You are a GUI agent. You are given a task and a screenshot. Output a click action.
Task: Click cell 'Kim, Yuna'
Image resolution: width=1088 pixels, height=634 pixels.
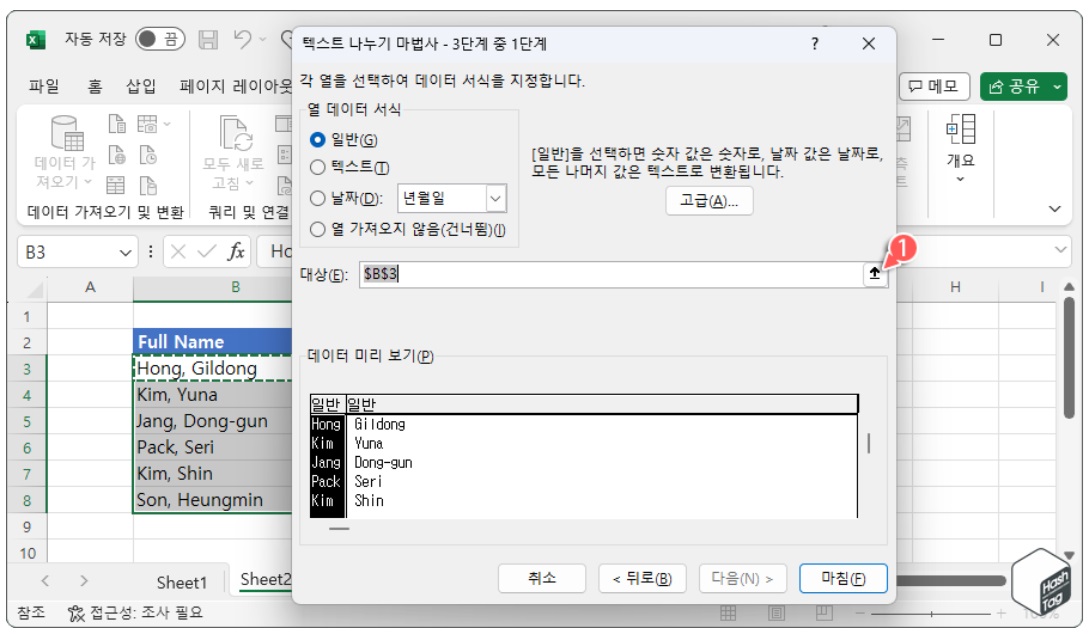(x=212, y=395)
